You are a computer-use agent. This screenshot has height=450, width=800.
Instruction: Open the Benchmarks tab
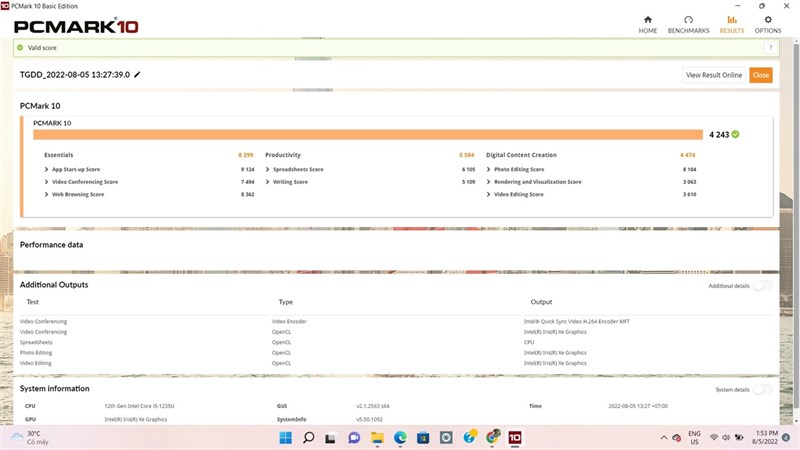688,24
